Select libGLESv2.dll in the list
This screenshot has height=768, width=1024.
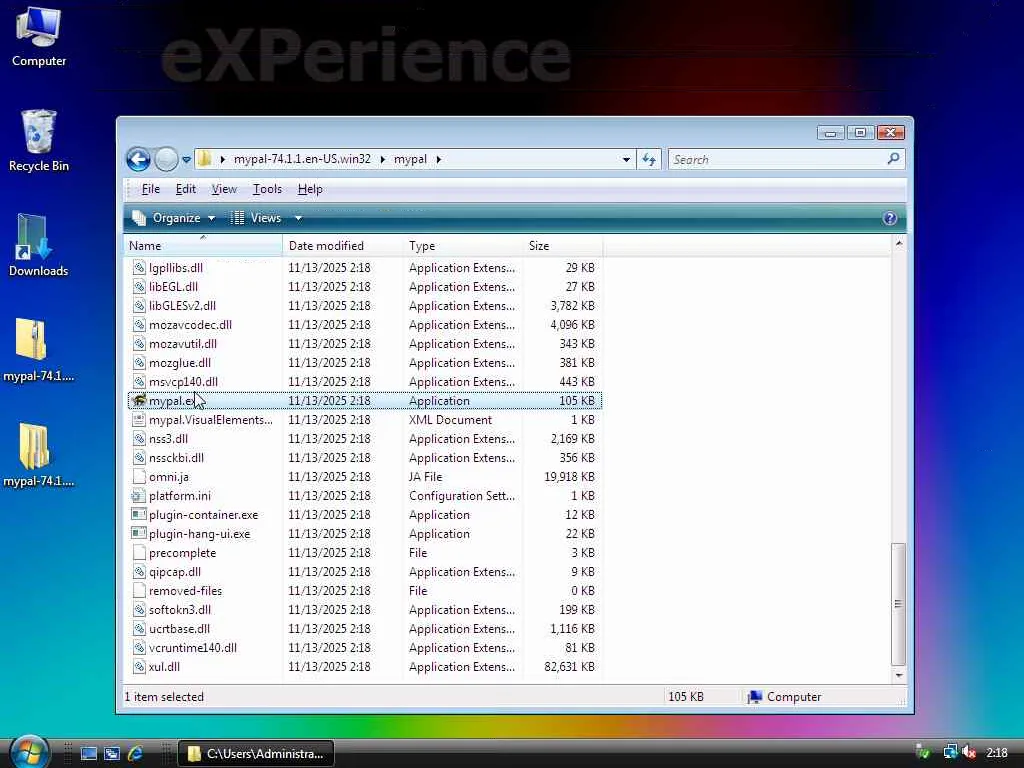[x=182, y=306]
